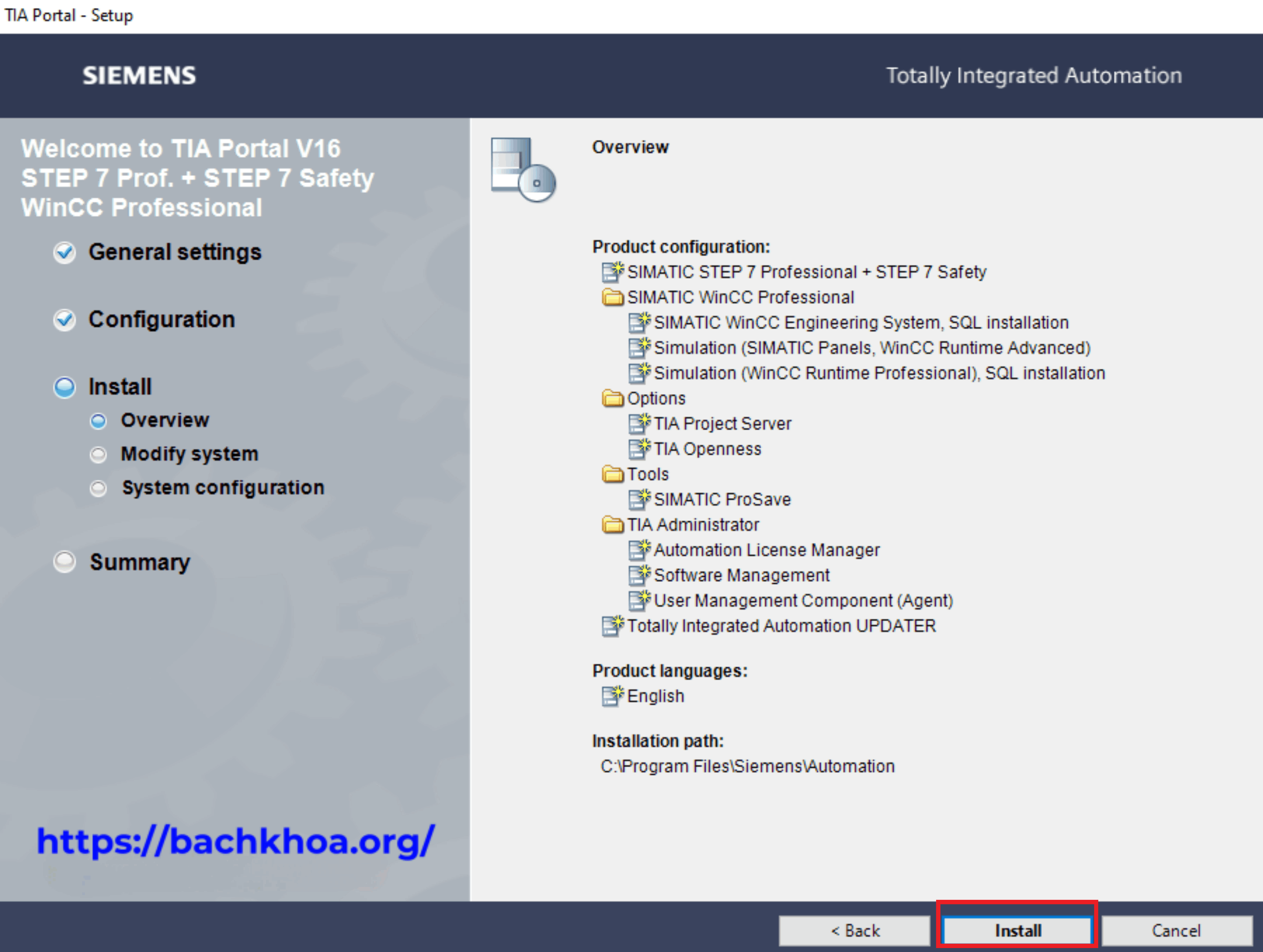Select the System configuration substep label
Screen dimensions: 1263x952
tap(223, 488)
